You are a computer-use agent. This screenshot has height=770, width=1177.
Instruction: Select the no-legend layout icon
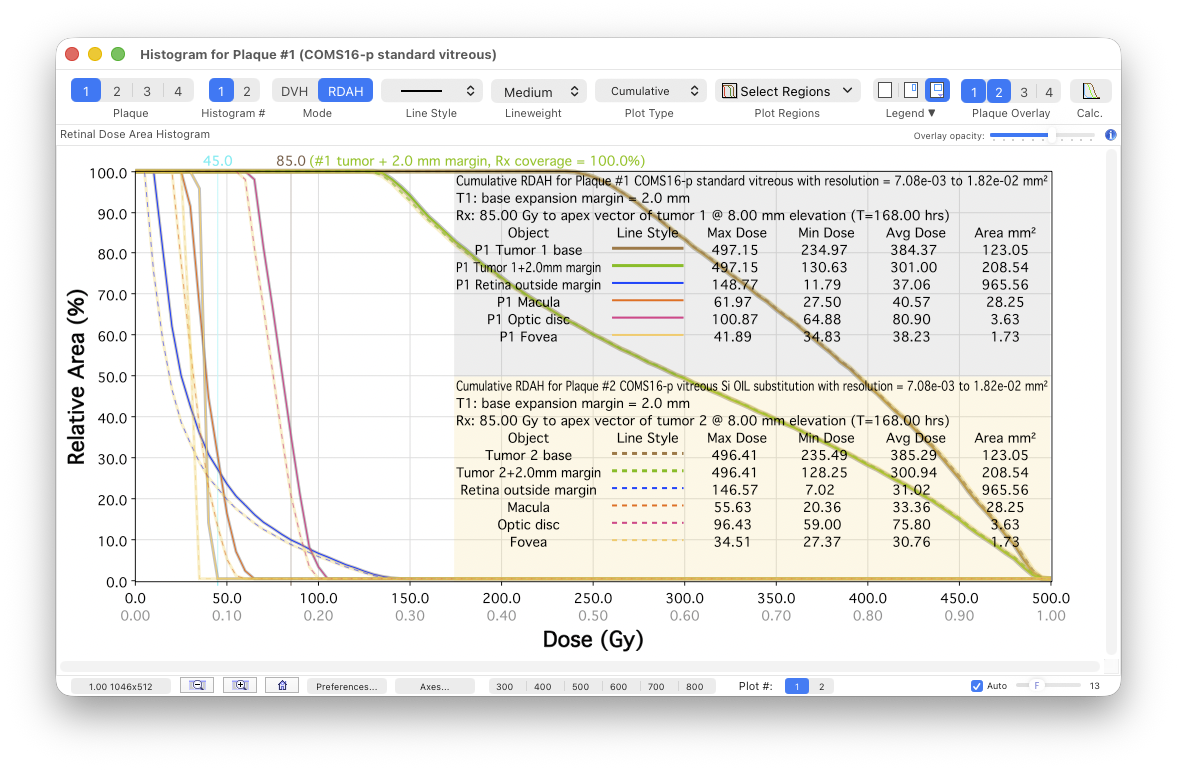[885, 91]
